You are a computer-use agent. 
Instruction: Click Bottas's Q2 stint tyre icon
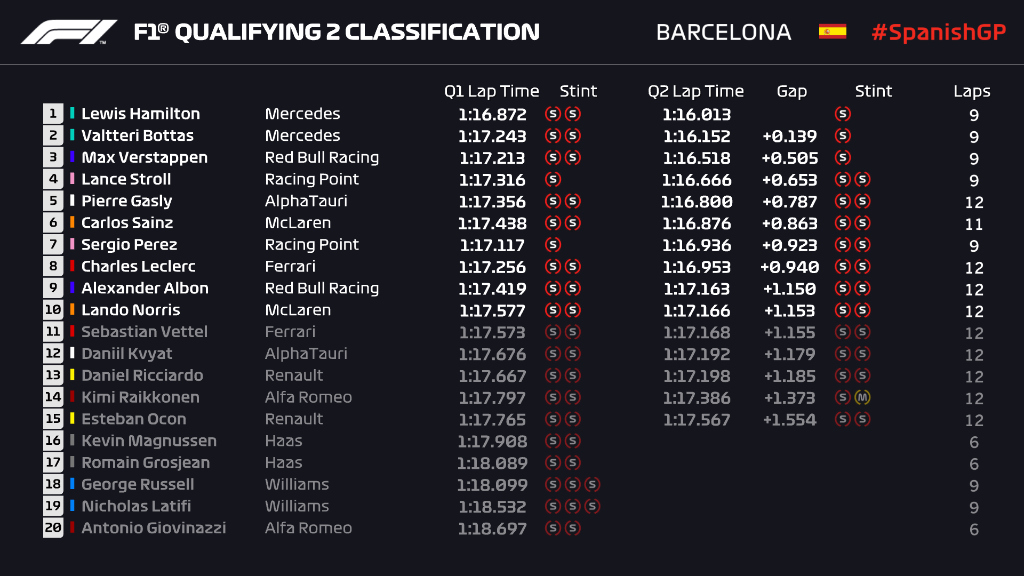point(843,136)
